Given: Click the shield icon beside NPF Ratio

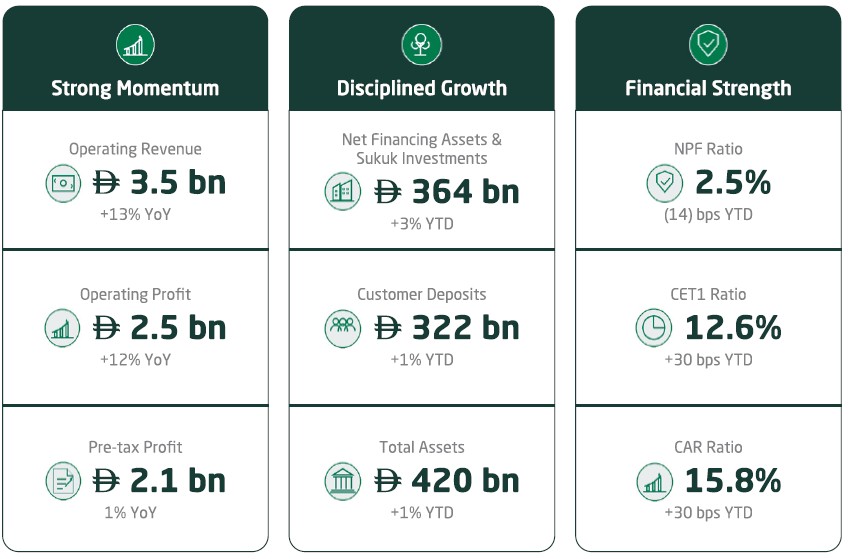Looking at the screenshot, I should click(x=664, y=183).
